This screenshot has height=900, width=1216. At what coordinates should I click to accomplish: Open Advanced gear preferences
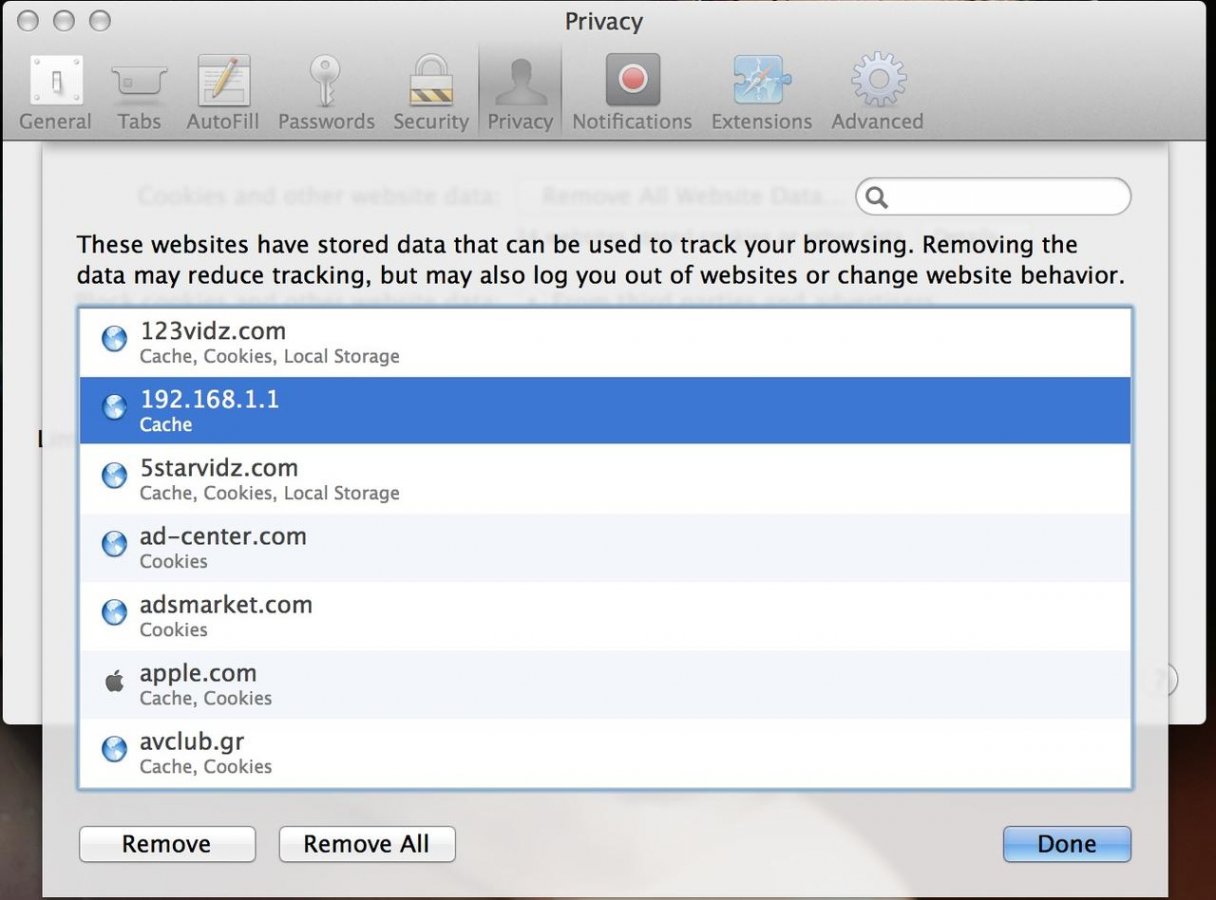(x=877, y=94)
